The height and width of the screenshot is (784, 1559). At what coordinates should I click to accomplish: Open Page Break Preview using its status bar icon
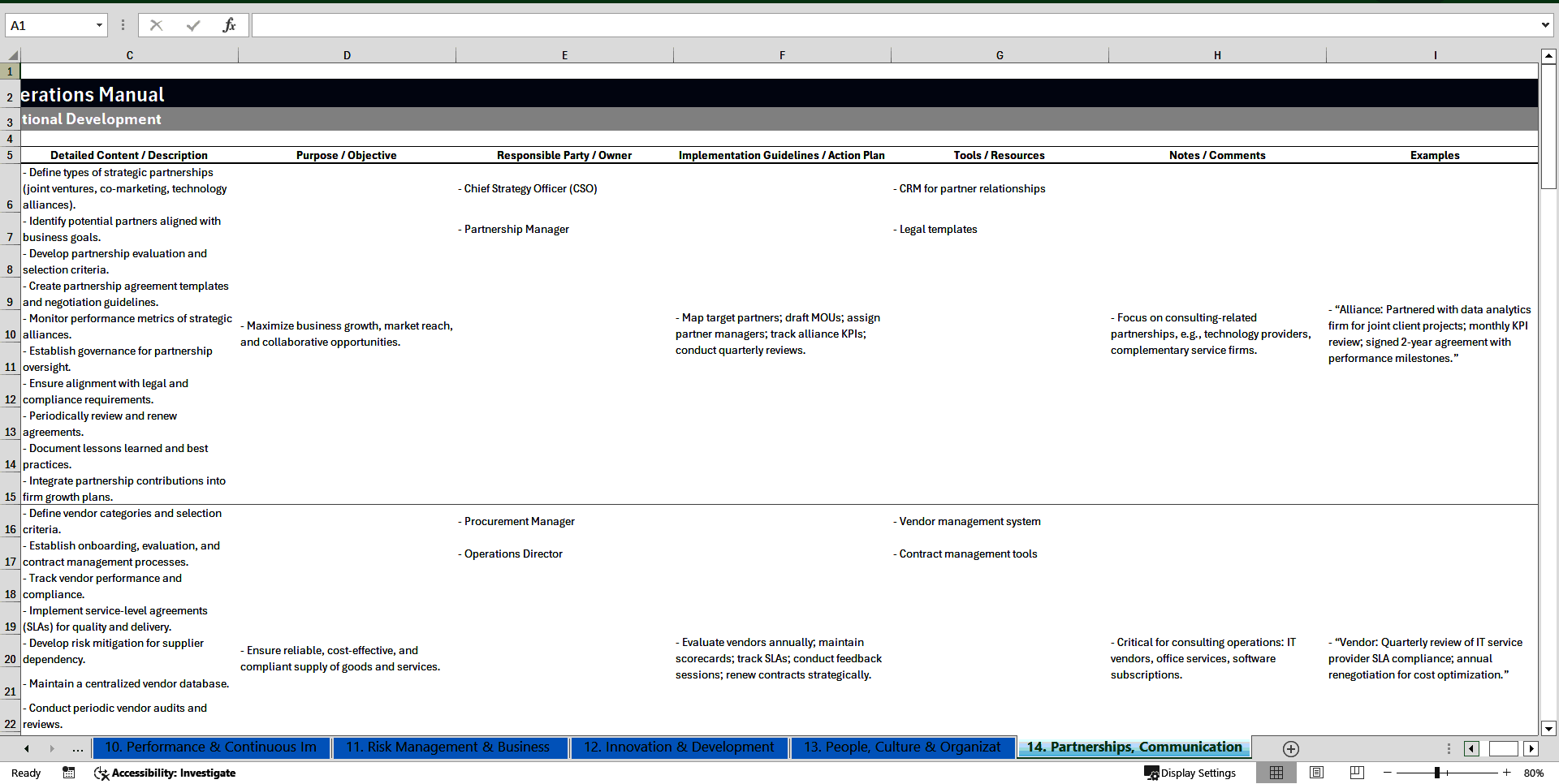coord(1356,773)
